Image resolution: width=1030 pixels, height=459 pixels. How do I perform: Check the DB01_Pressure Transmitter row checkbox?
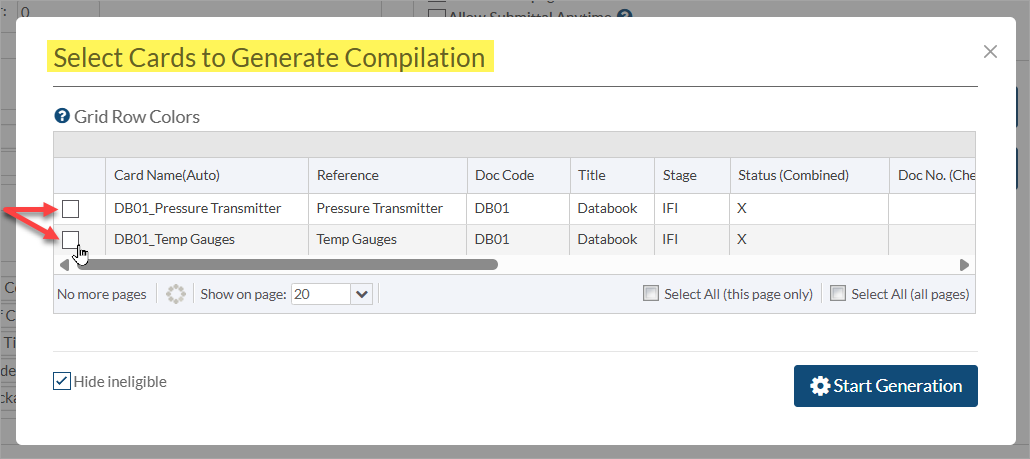tap(70, 209)
